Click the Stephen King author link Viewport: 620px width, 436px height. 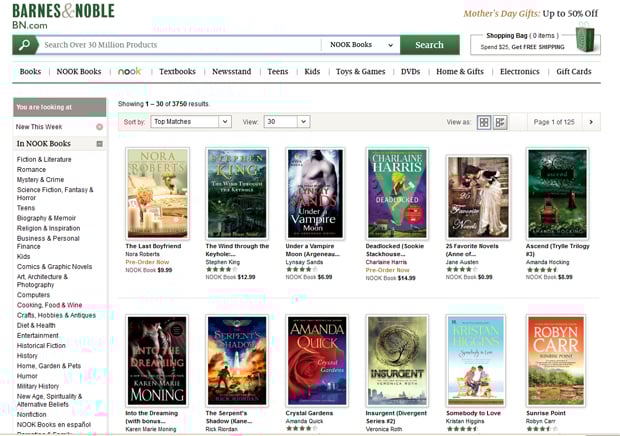tap(223, 262)
